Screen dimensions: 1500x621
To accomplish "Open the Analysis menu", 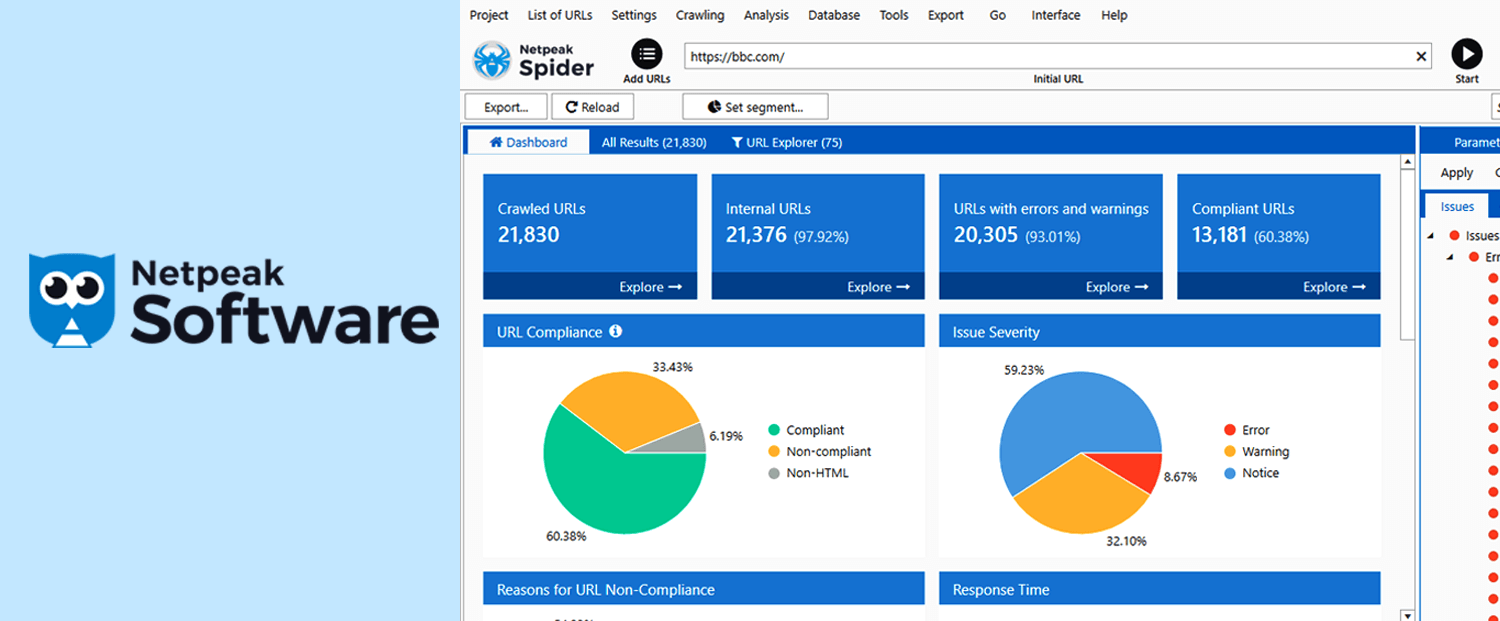I will (x=766, y=15).
